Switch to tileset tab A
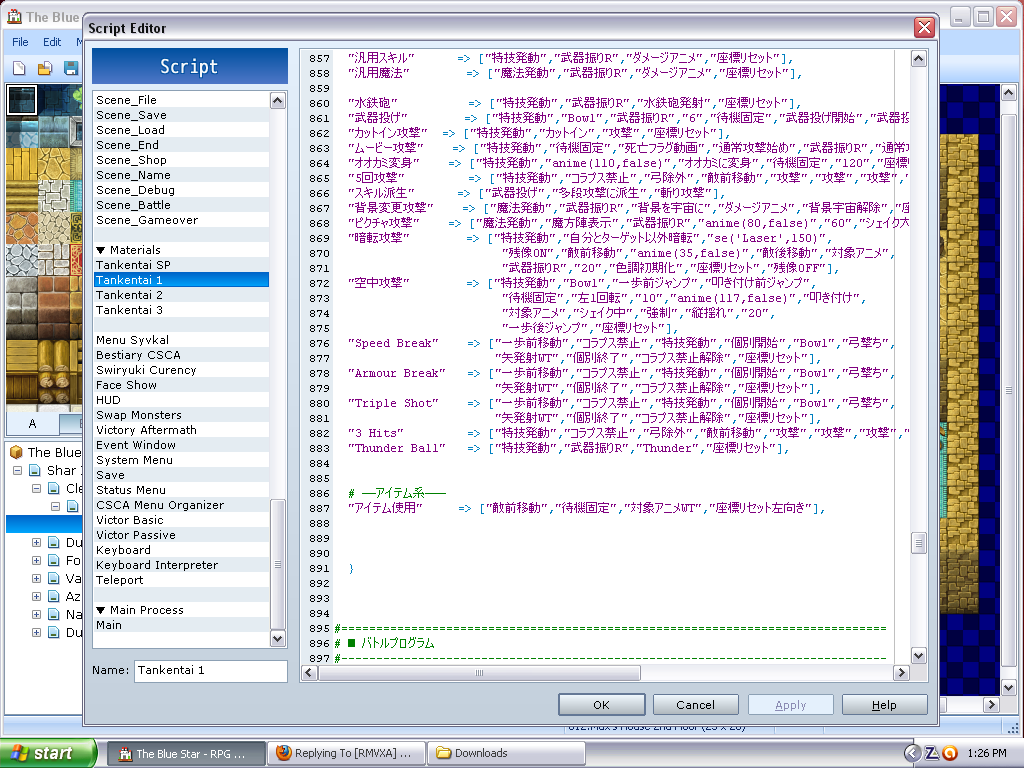Screen dimensions: 1024x768 tap(32, 423)
